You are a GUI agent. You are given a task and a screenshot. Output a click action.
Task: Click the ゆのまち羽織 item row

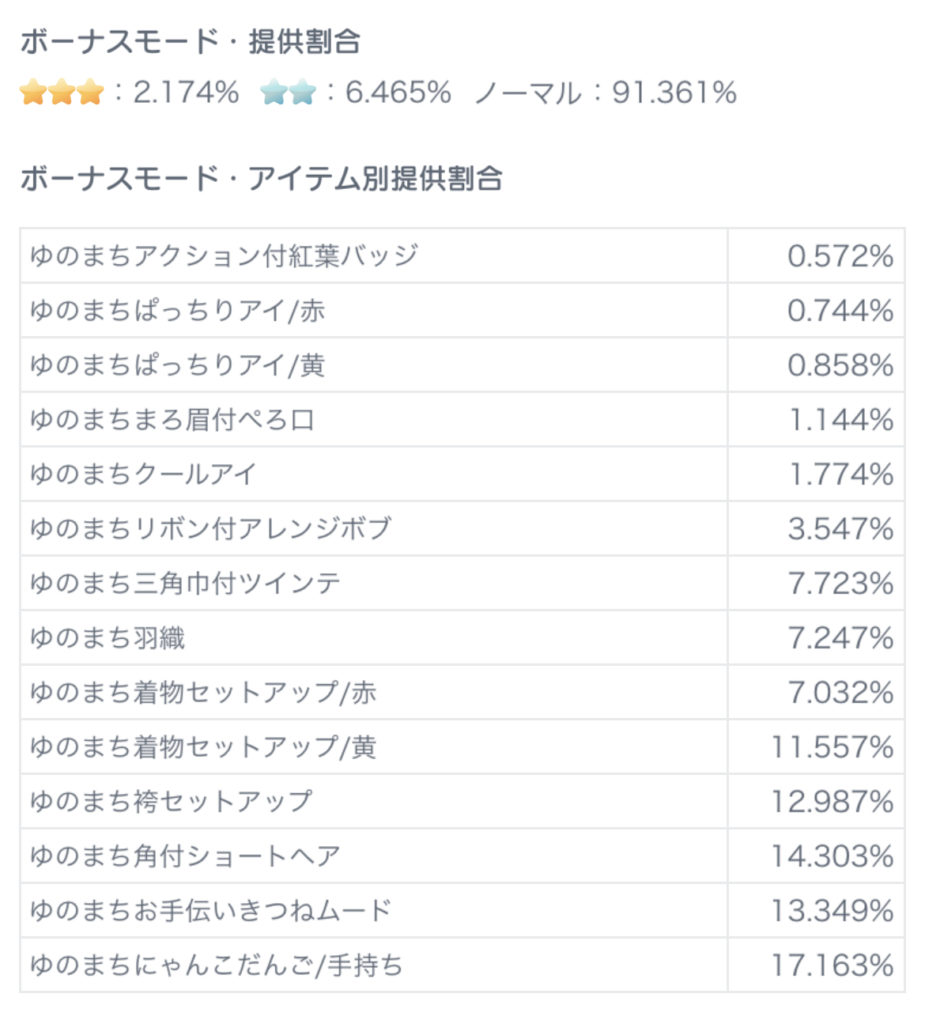click(108, 638)
